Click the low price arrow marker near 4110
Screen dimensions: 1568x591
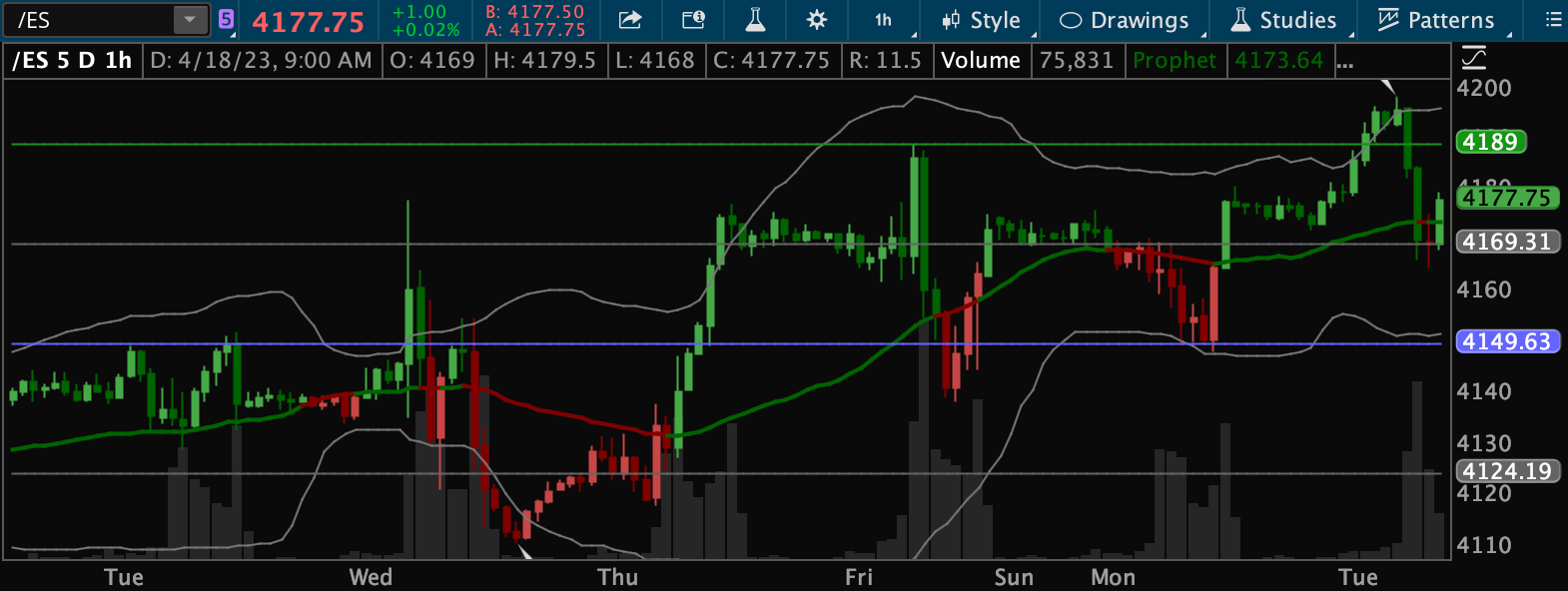pyautogui.click(x=524, y=550)
